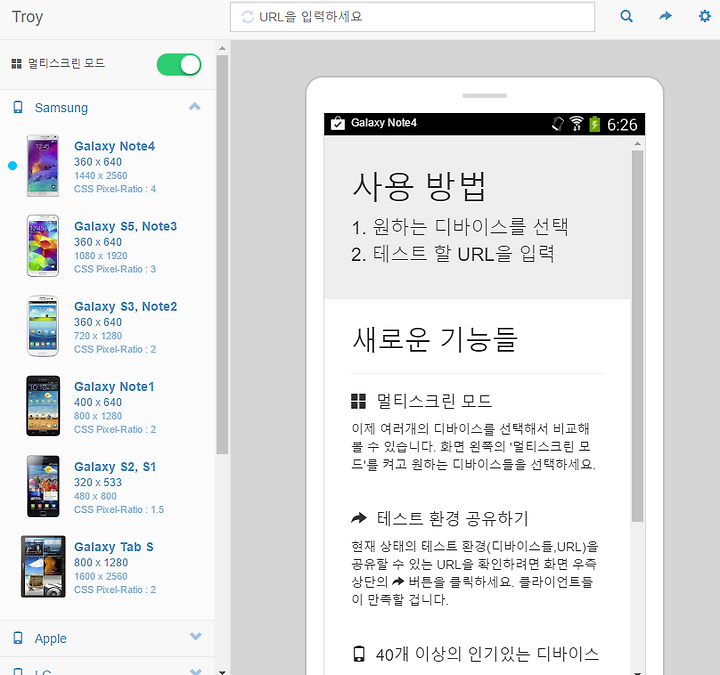Screen dimensions: 720x675
Task: Click the Samsung phone category icon
Action: tap(18, 107)
